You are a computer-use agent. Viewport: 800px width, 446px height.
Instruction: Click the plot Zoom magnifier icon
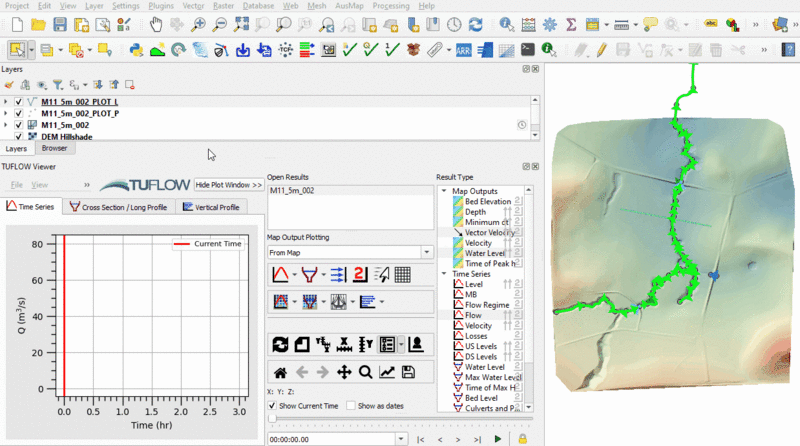click(x=365, y=372)
